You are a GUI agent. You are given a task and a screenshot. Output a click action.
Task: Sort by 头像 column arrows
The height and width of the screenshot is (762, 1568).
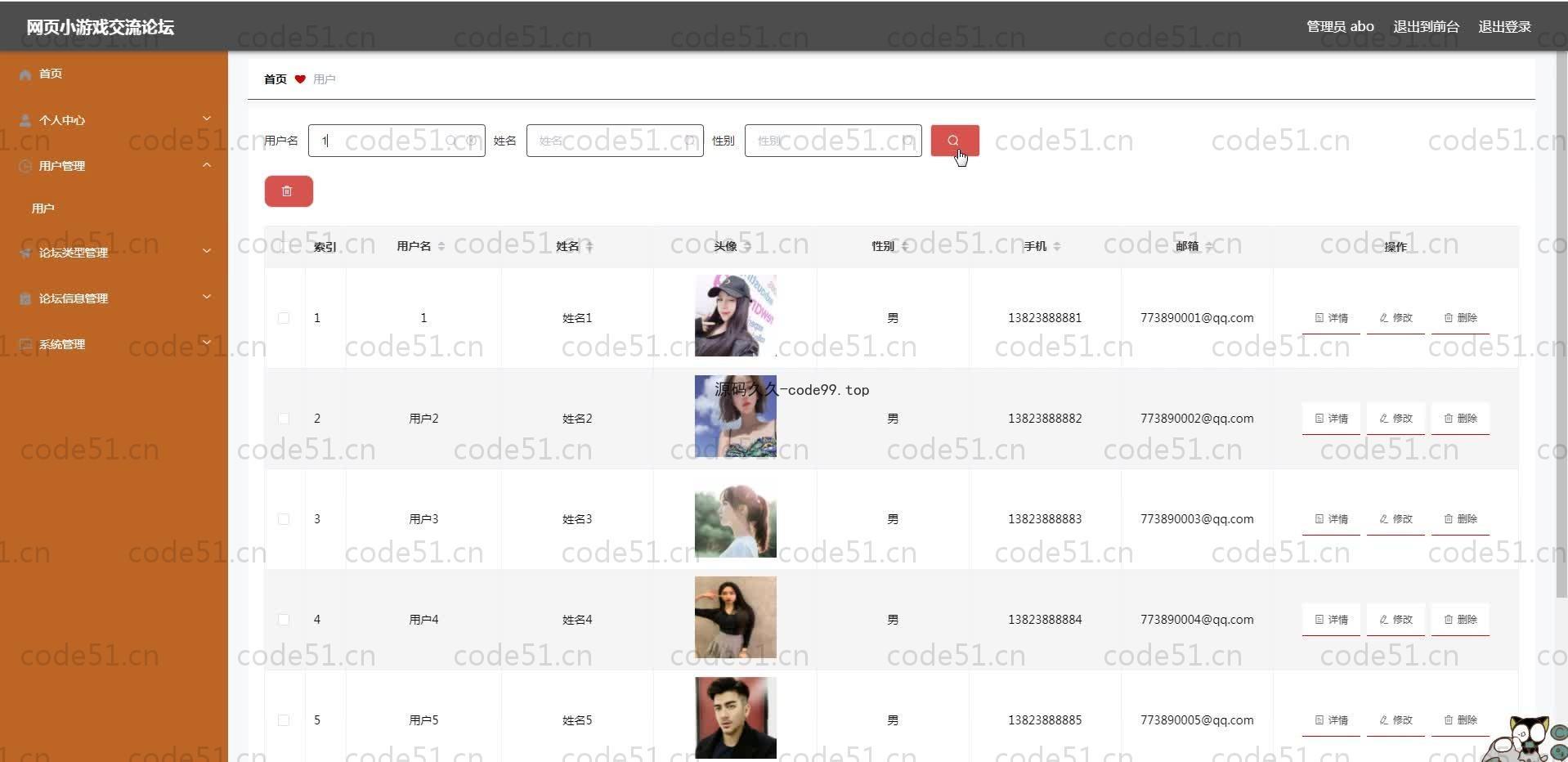coord(746,246)
